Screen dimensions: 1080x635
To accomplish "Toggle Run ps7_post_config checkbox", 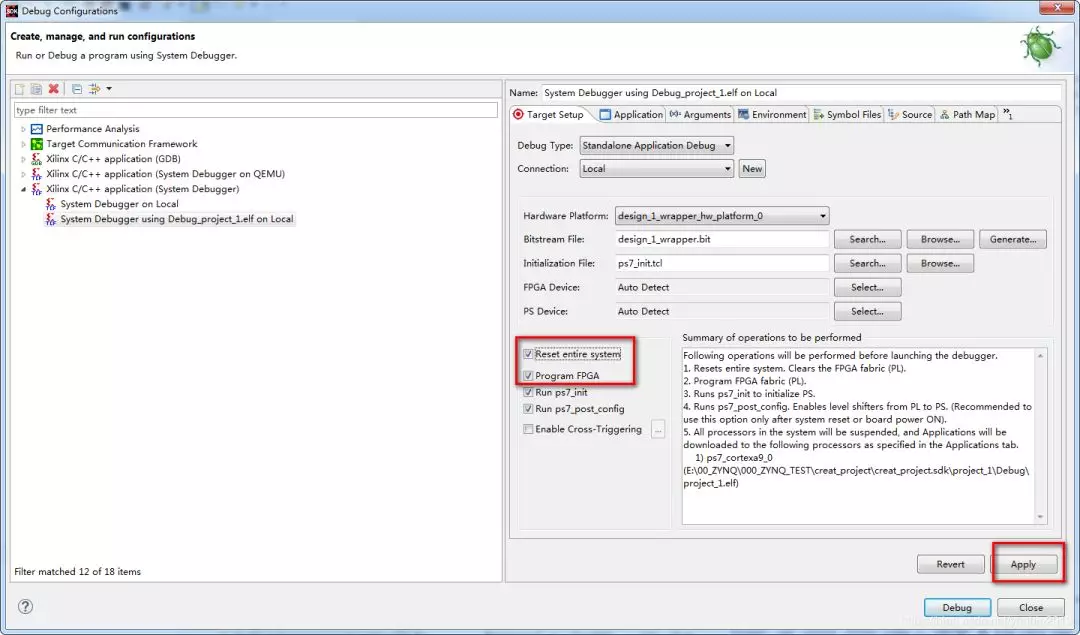I will tap(528, 408).
